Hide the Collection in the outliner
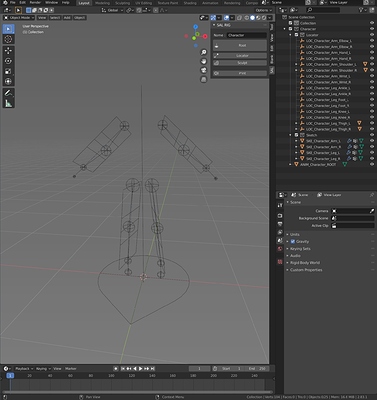The image size is (377, 400). (372, 23)
